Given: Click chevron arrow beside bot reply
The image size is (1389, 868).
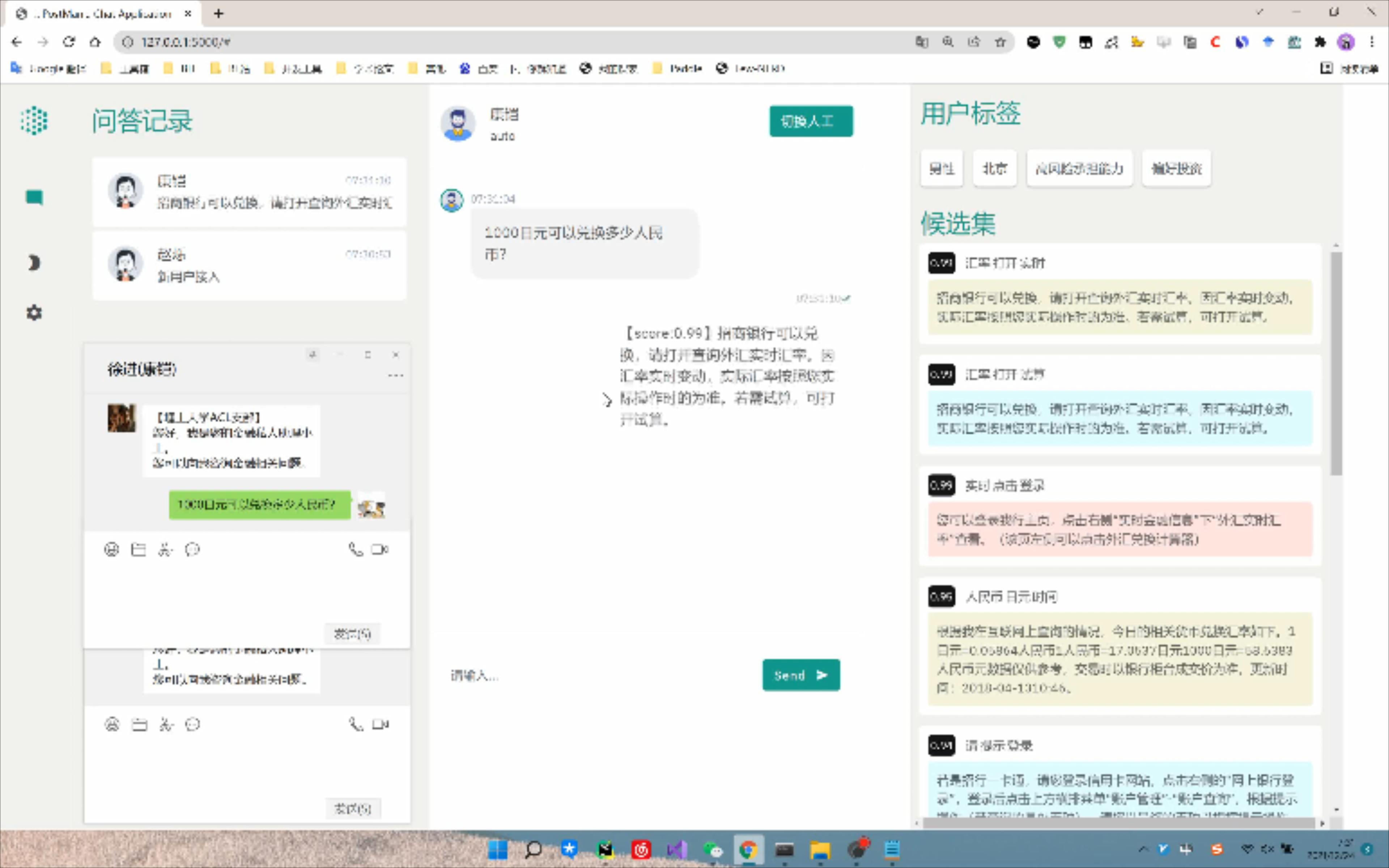Looking at the screenshot, I should pyautogui.click(x=607, y=400).
